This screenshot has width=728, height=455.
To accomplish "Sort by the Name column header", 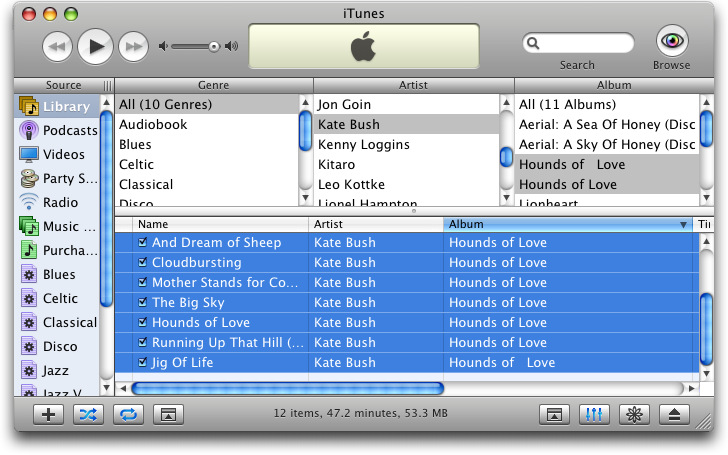I will tap(221, 224).
